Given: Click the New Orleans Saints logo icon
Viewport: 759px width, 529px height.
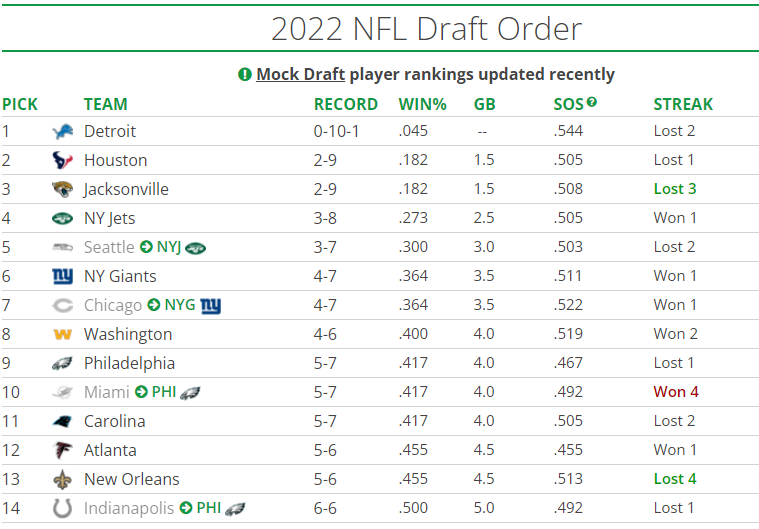Looking at the screenshot, I should [63, 480].
